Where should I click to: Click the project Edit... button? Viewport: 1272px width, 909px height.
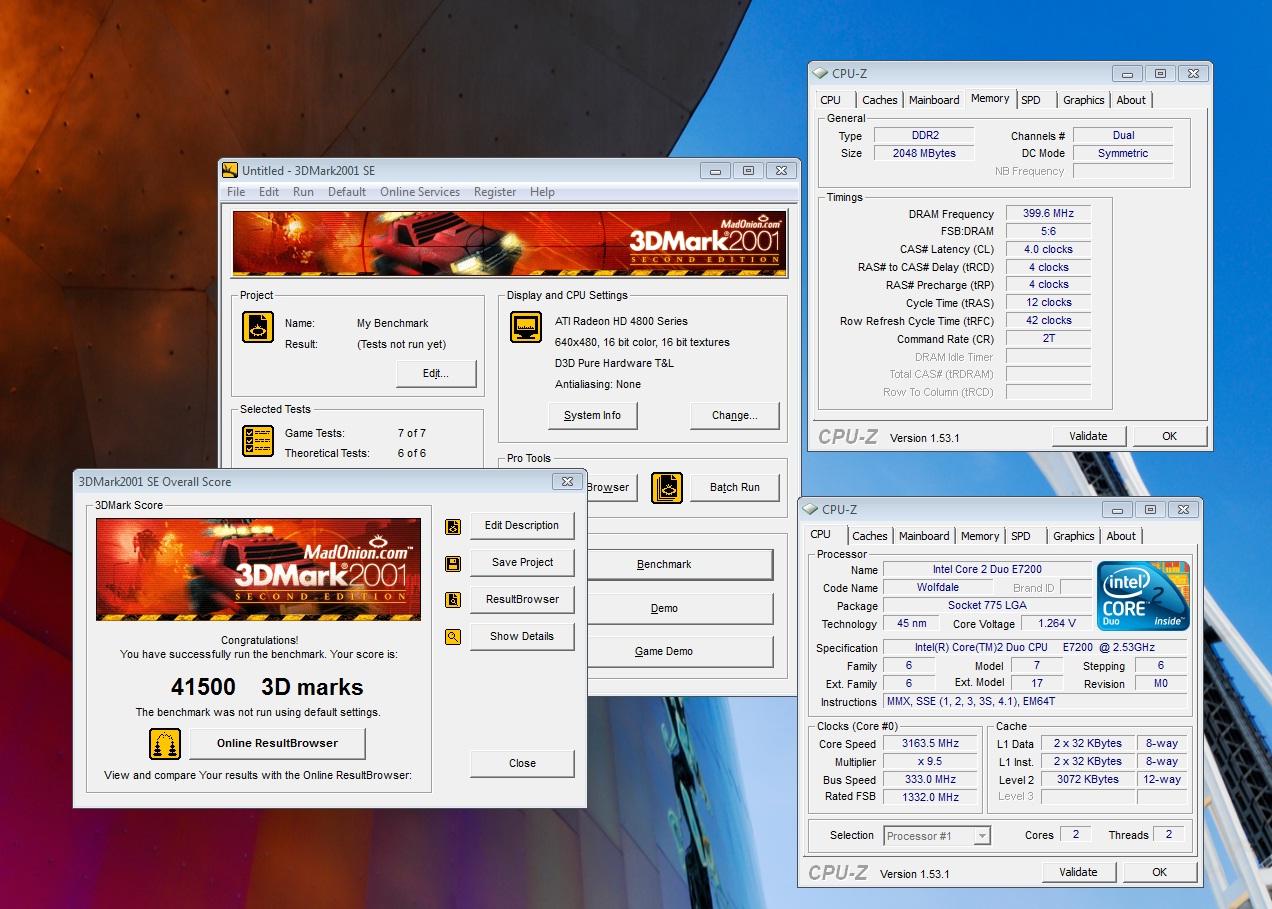click(x=436, y=374)
